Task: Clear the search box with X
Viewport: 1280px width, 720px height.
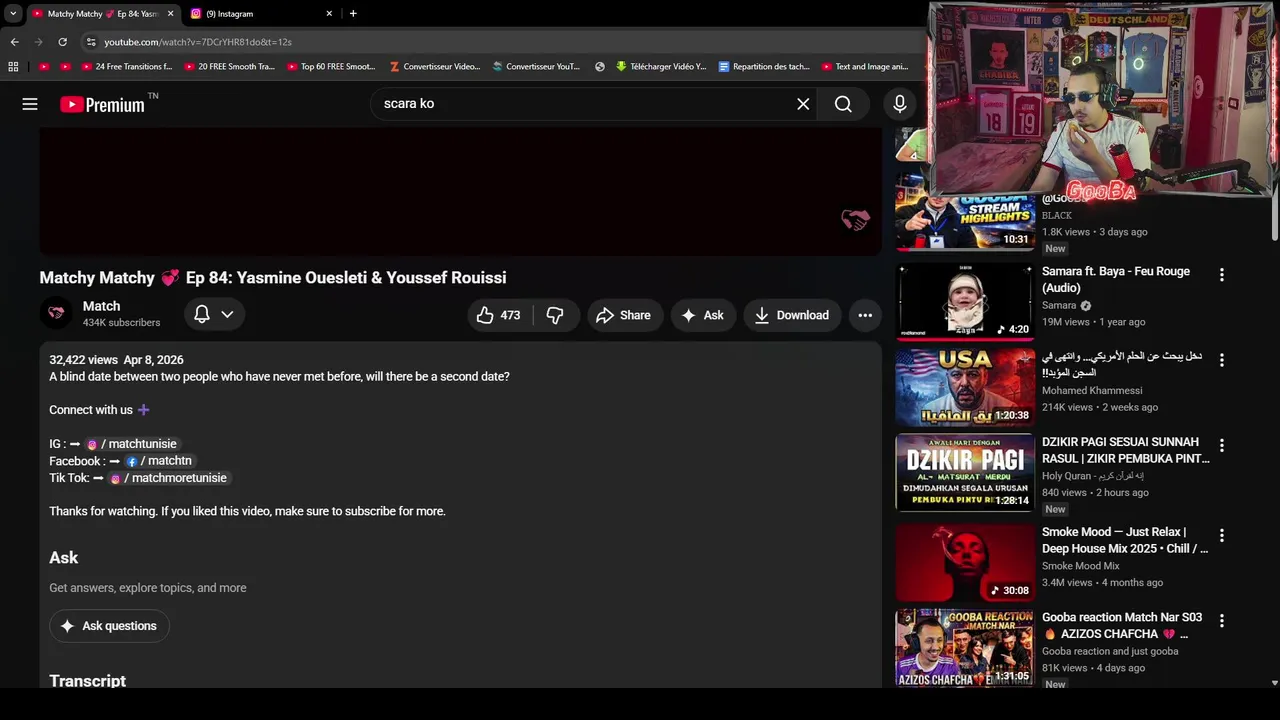Action: (803, 104)
